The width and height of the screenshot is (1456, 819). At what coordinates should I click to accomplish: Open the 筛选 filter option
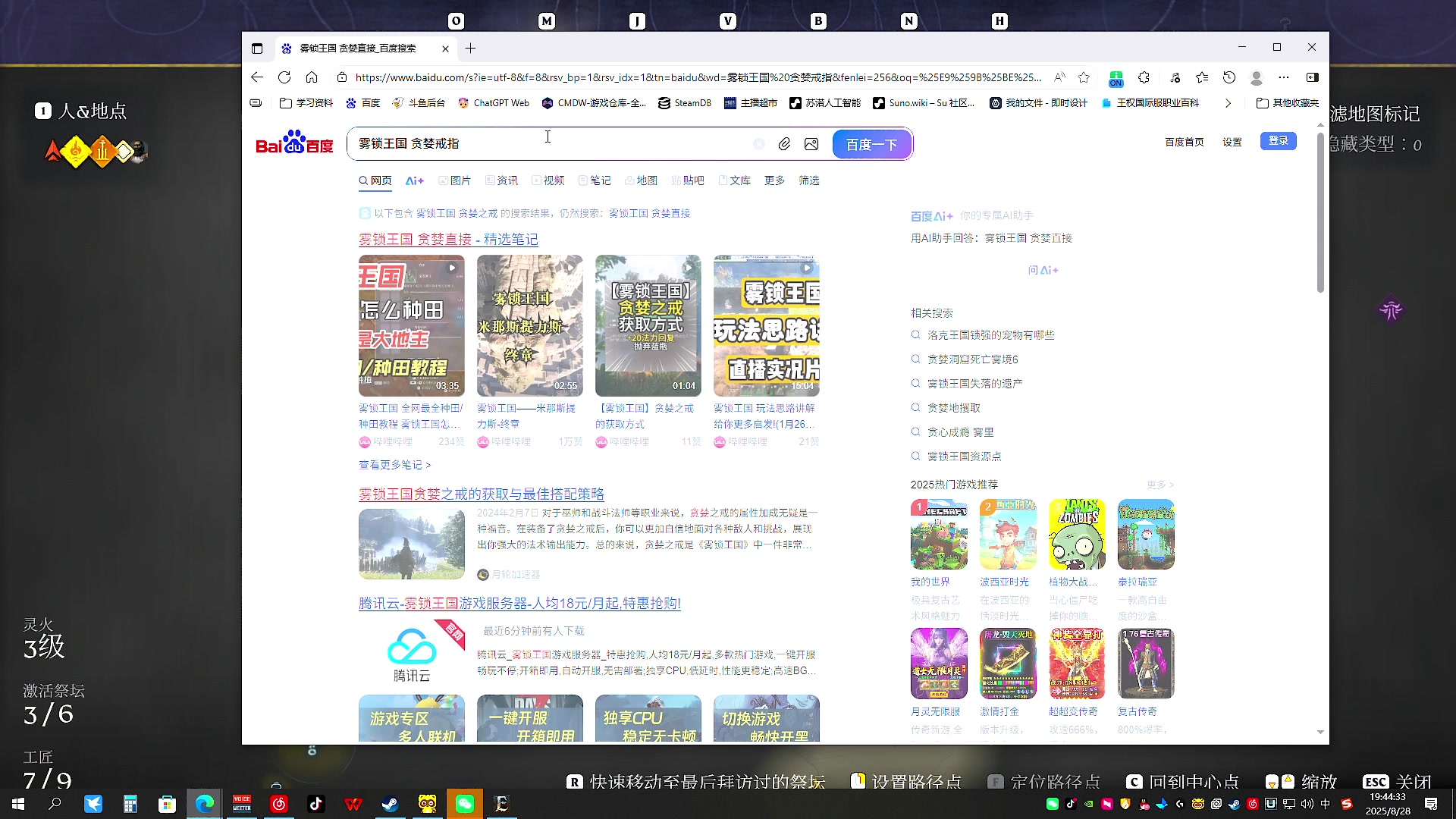click(x=809, y=180)
